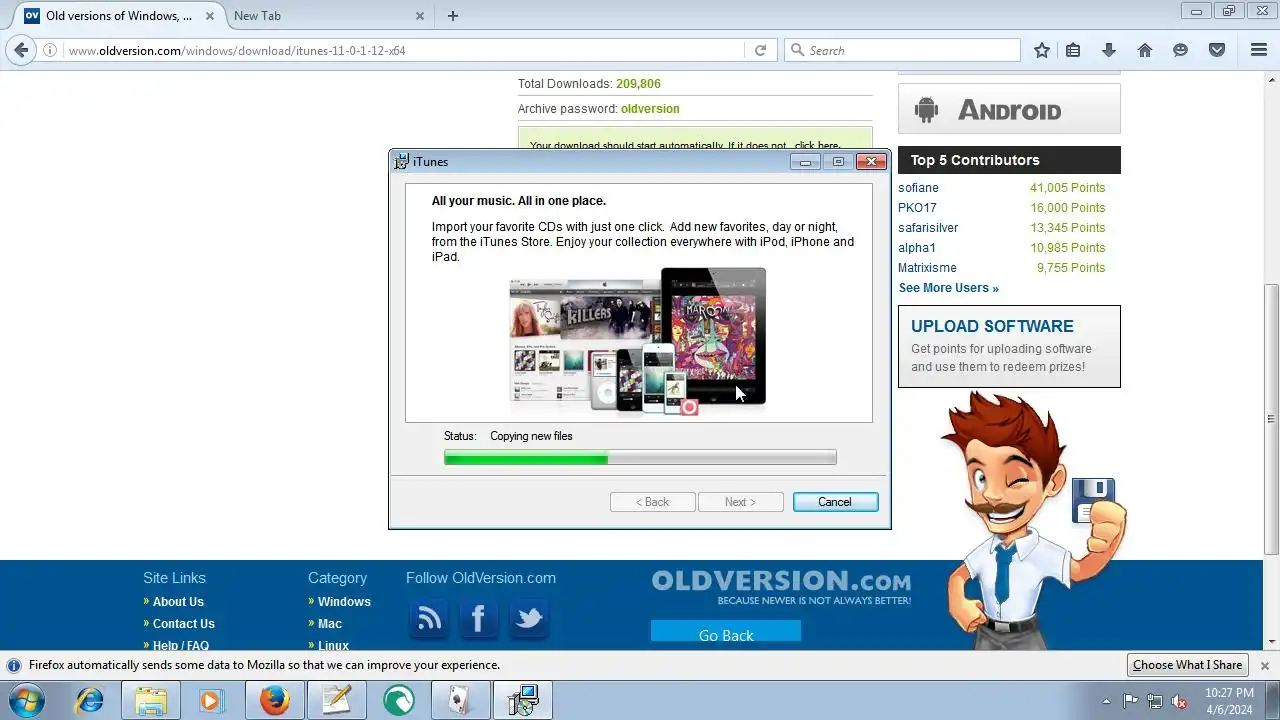Image resolution: width=1280 pixels, height=720 pixels.
Task: Open the chat smiley toolbar icon
Action: click(x=1181, y=50)
